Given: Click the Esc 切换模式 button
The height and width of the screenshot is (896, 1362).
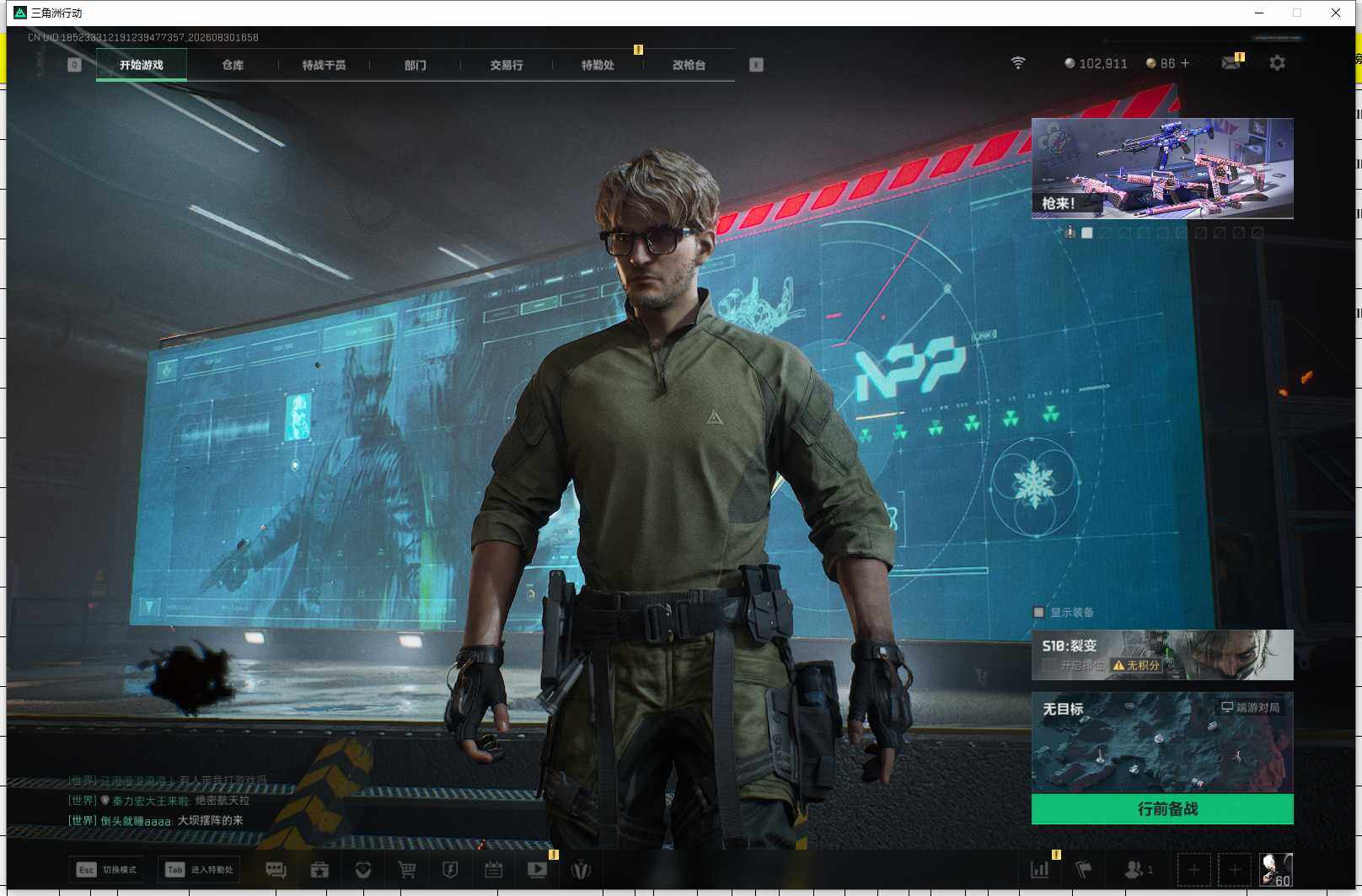Looking at the screenshot, I should [106, 870].
